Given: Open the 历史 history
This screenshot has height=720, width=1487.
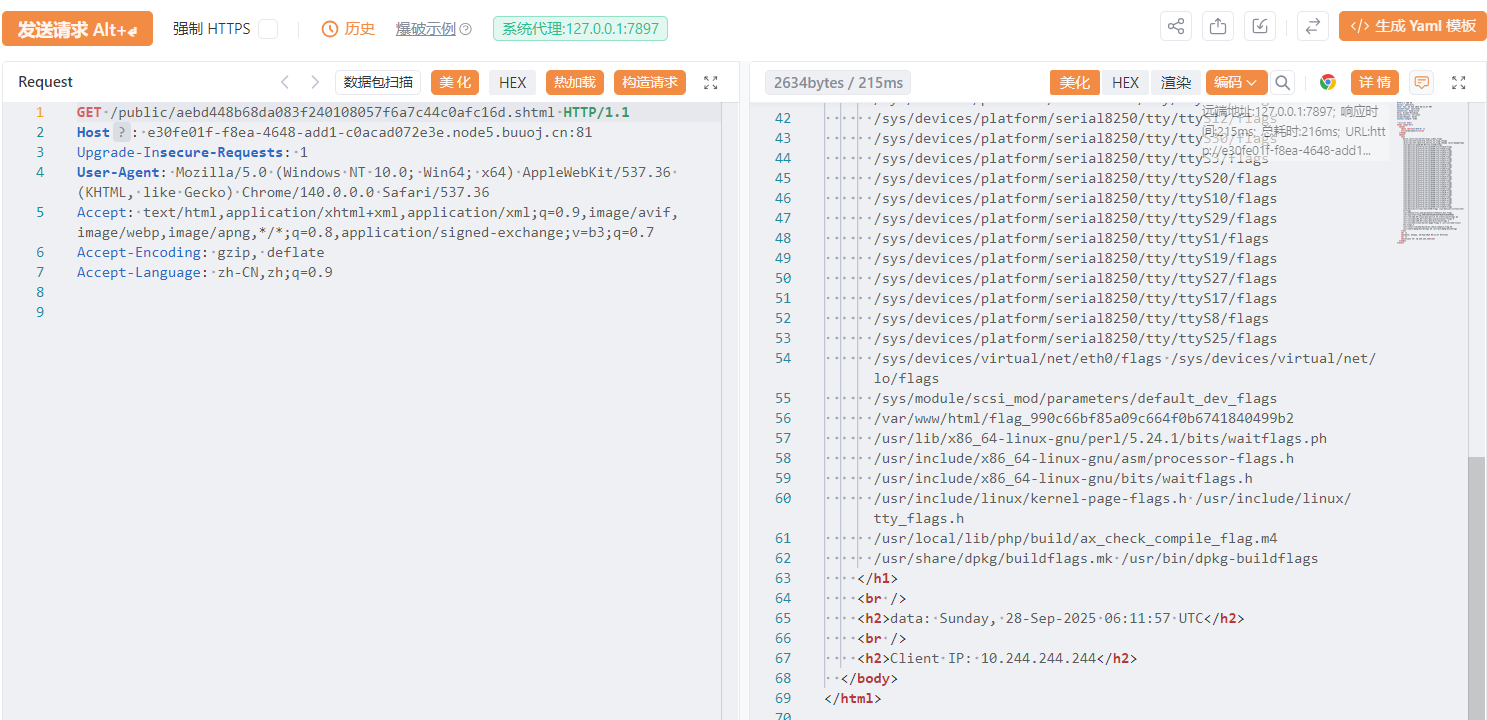Looking at the screenshot, I should pyautogui.click(x=348, y=29).
